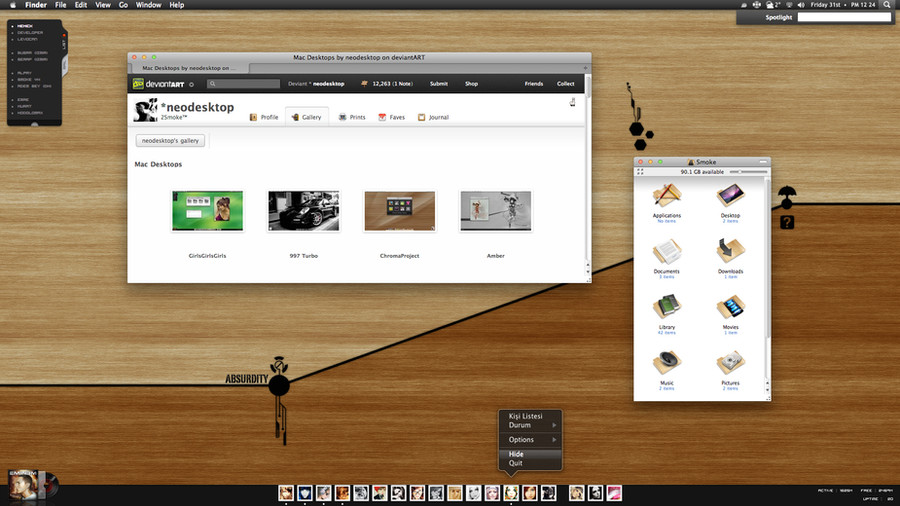Image resolution: width=900 pixels, height=506 pixels.
Task: Click the grid view icon in Smoke window
Action: click(x=640, y=172)
